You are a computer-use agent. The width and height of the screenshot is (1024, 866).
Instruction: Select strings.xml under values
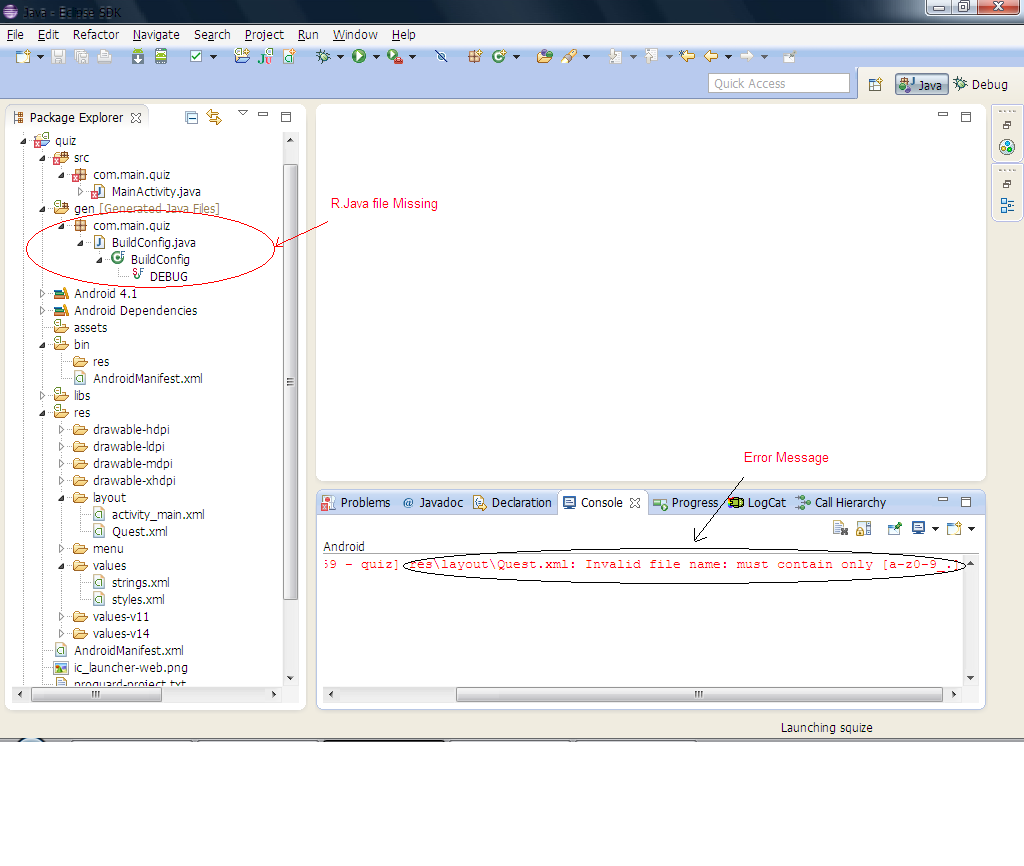coord(140,583)
